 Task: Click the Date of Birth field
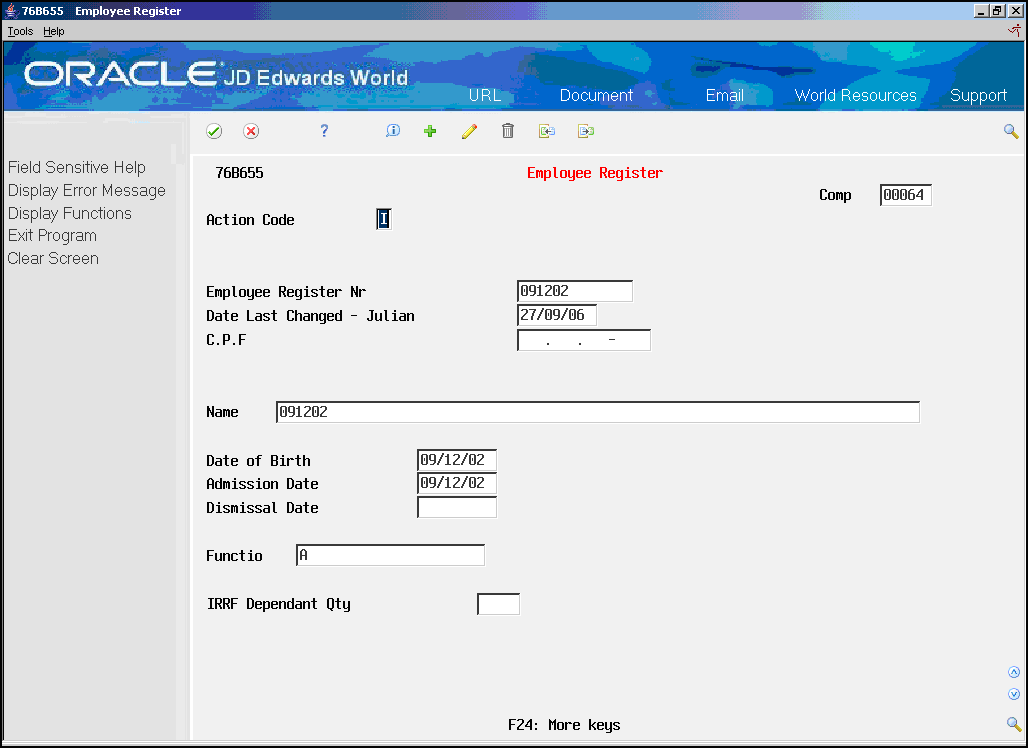click(457, 460)
